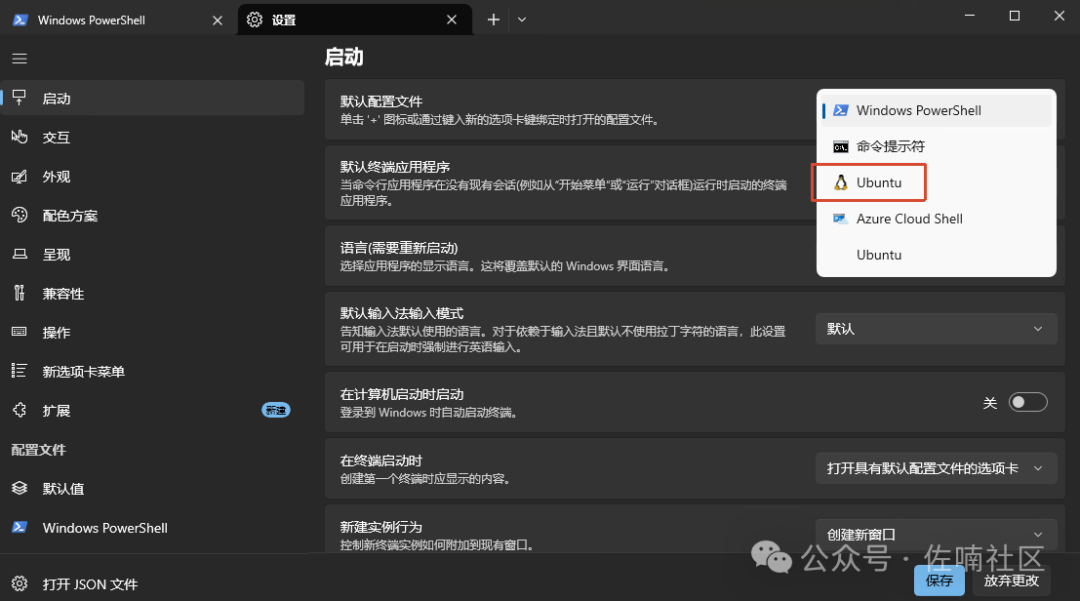Screen dimensions: 1080x601
Task: Click the 配色方案 palette sidebar icon
Action: (x=19, y=215)
